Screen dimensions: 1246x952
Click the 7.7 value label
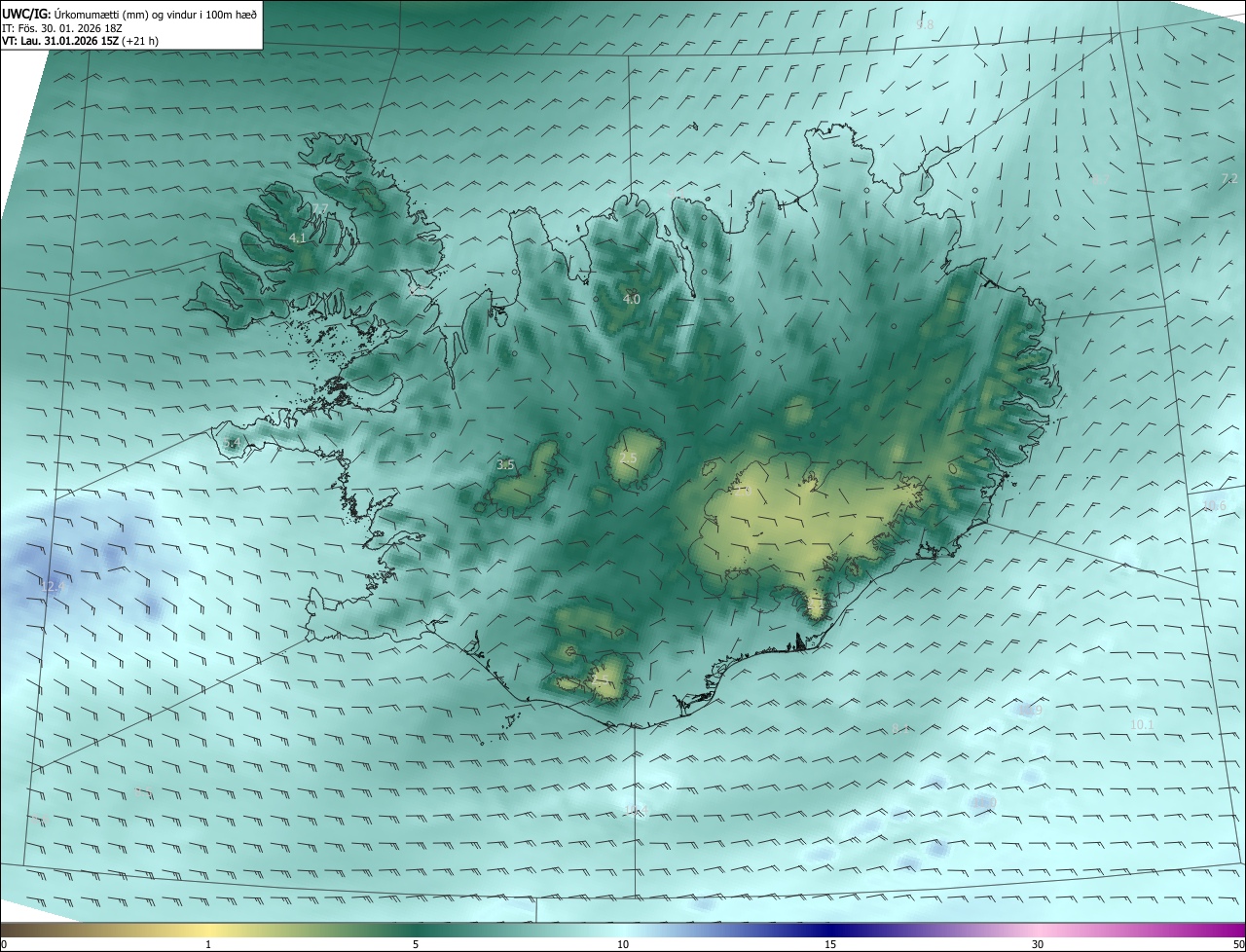(x=320, y=208)
